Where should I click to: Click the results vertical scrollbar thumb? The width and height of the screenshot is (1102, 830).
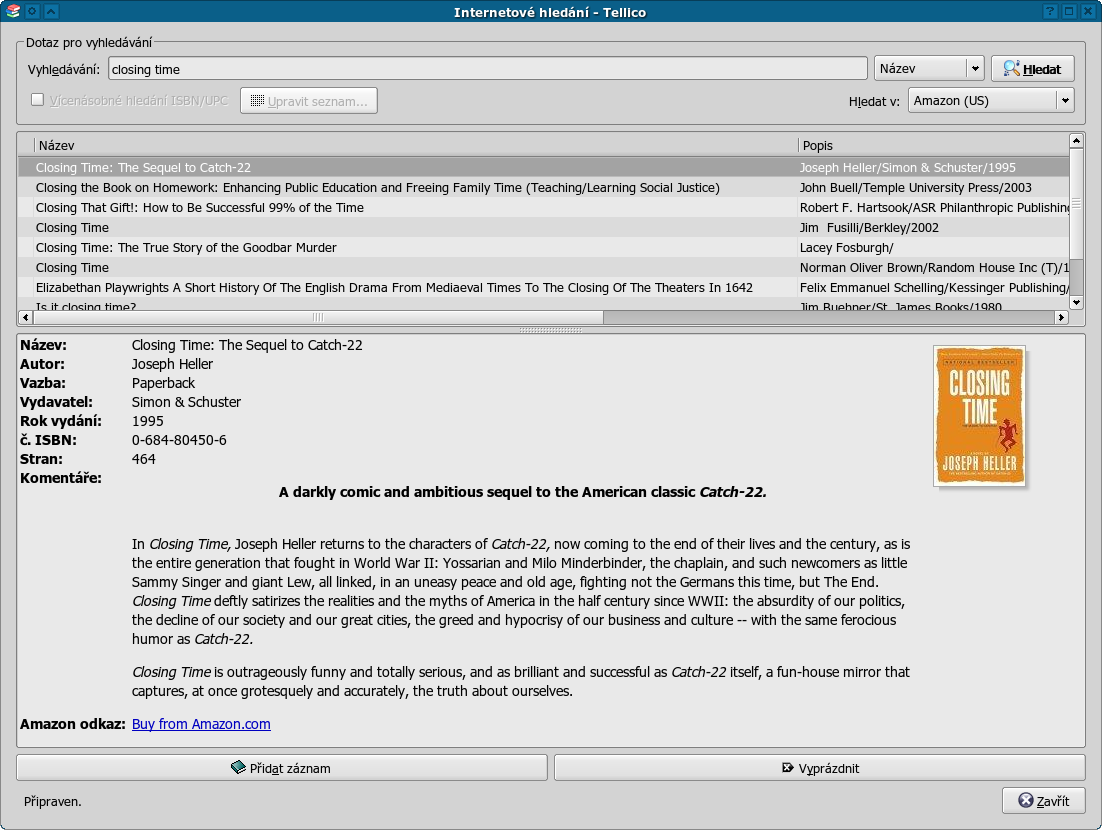(x=1076, y=203)
